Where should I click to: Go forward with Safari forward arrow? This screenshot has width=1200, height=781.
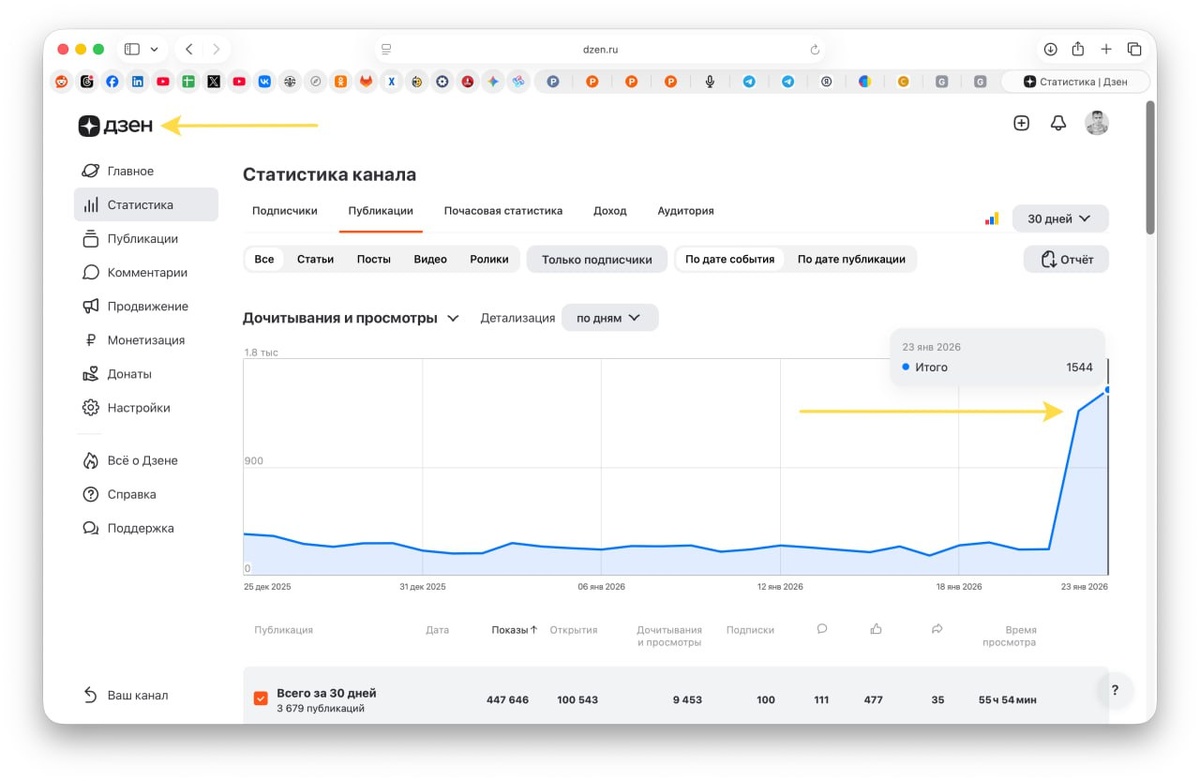pos(216,49)
